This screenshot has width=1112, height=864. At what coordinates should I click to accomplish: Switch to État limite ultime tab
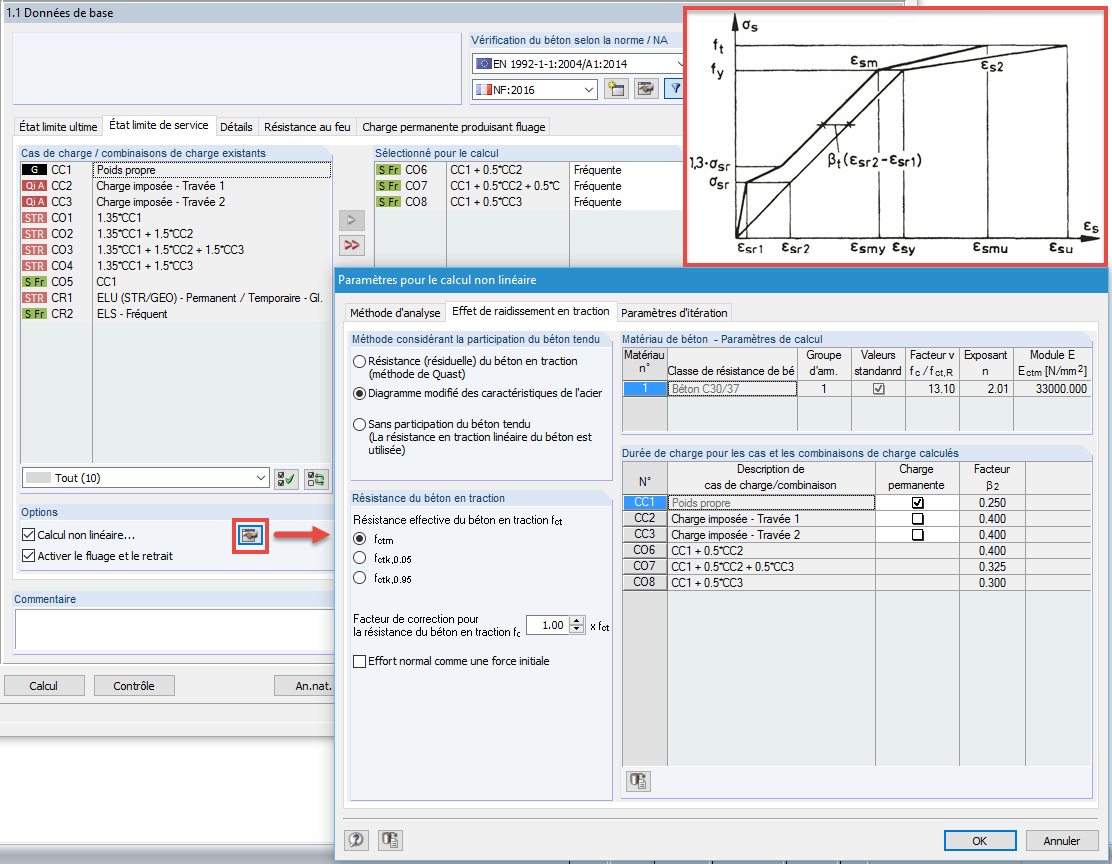click(58, 127)
